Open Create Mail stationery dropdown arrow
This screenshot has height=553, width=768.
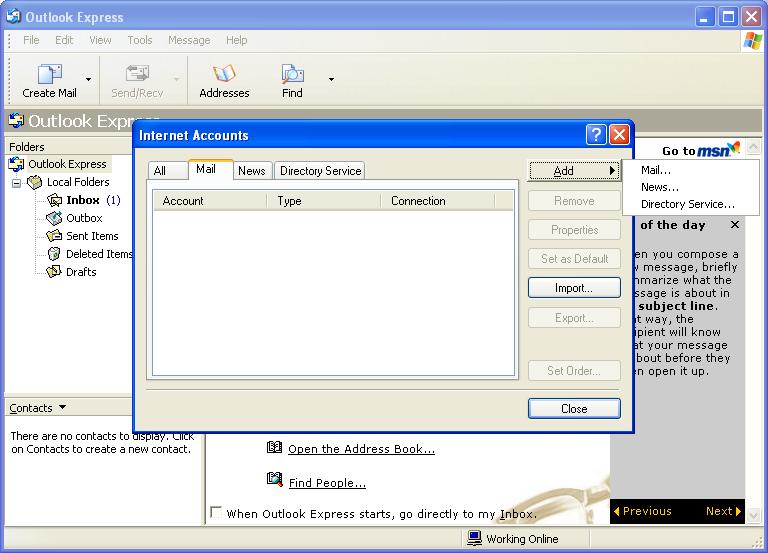coord(88,79)
